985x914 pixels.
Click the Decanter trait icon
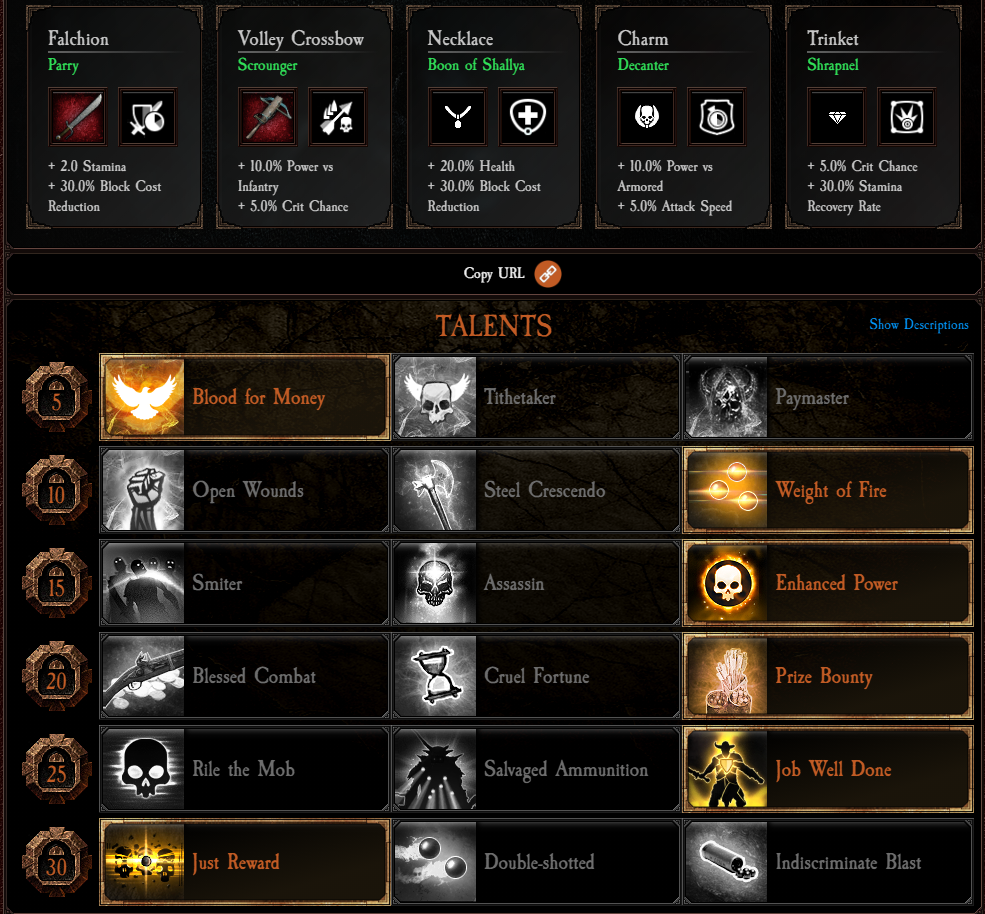[x=717, y=117]
